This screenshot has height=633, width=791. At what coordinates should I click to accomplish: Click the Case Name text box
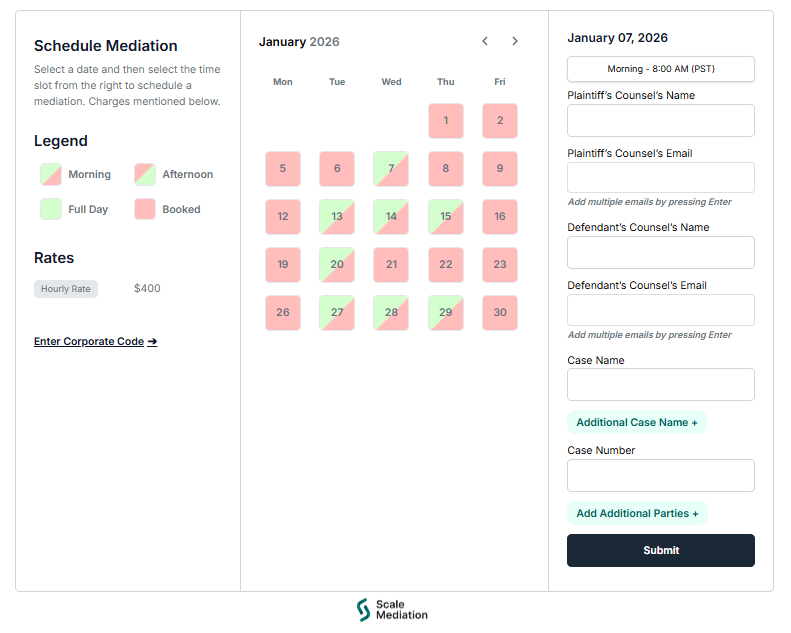[x=660, y=385]
